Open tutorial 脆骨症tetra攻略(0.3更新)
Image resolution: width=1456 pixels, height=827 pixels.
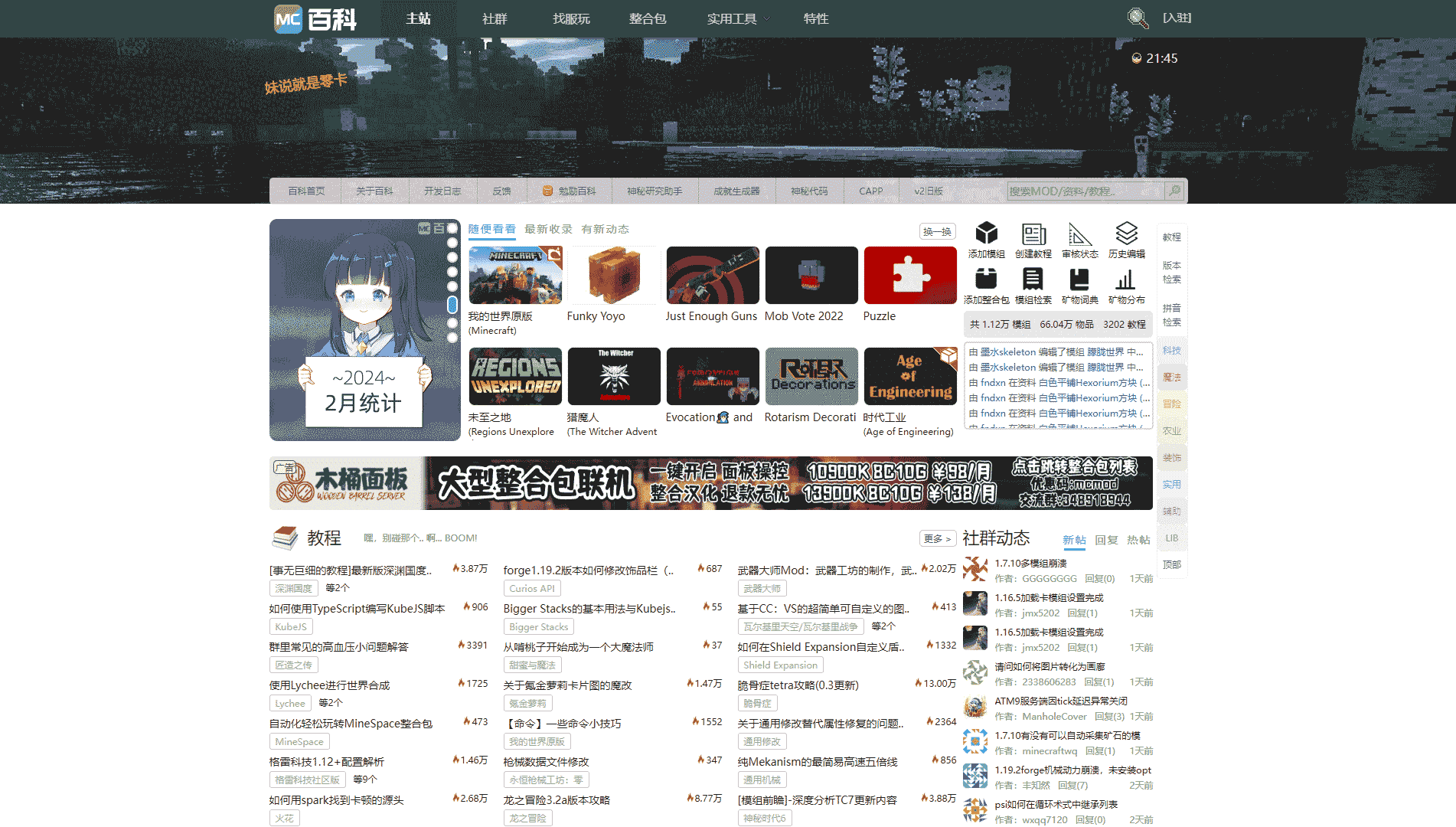(x=798, y=685)
